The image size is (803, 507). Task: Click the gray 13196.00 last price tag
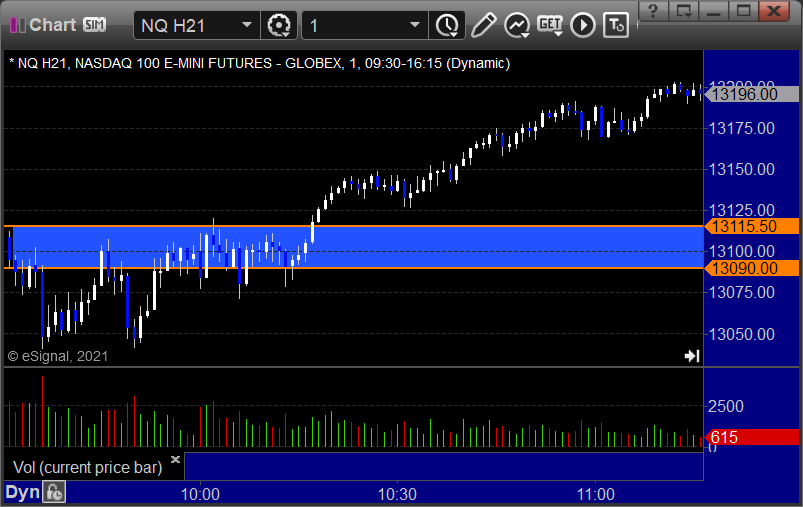click(x=751, y=94)
